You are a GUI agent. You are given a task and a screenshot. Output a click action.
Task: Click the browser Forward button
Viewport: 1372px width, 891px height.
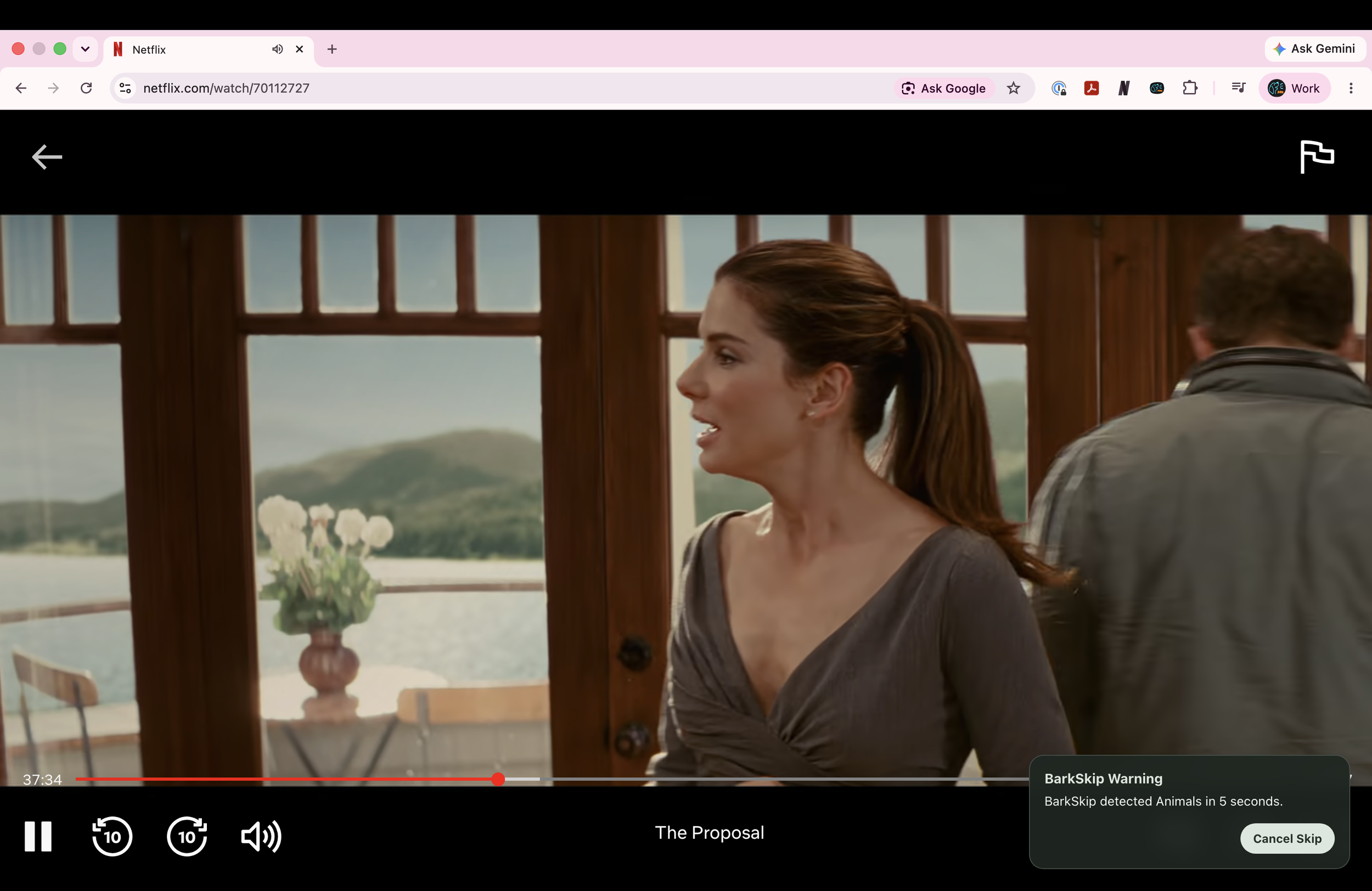pyautogui.click(x=54, y=88)
